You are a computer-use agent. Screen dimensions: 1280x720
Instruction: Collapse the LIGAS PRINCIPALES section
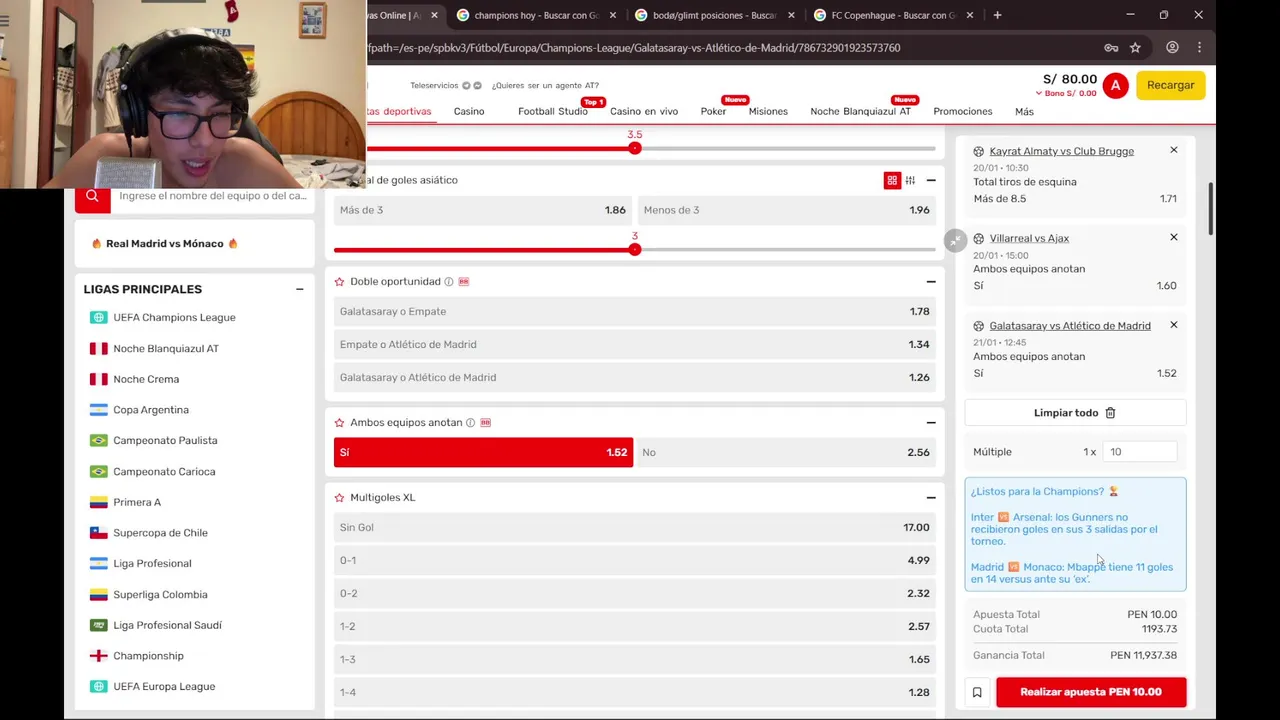(299, 289)
